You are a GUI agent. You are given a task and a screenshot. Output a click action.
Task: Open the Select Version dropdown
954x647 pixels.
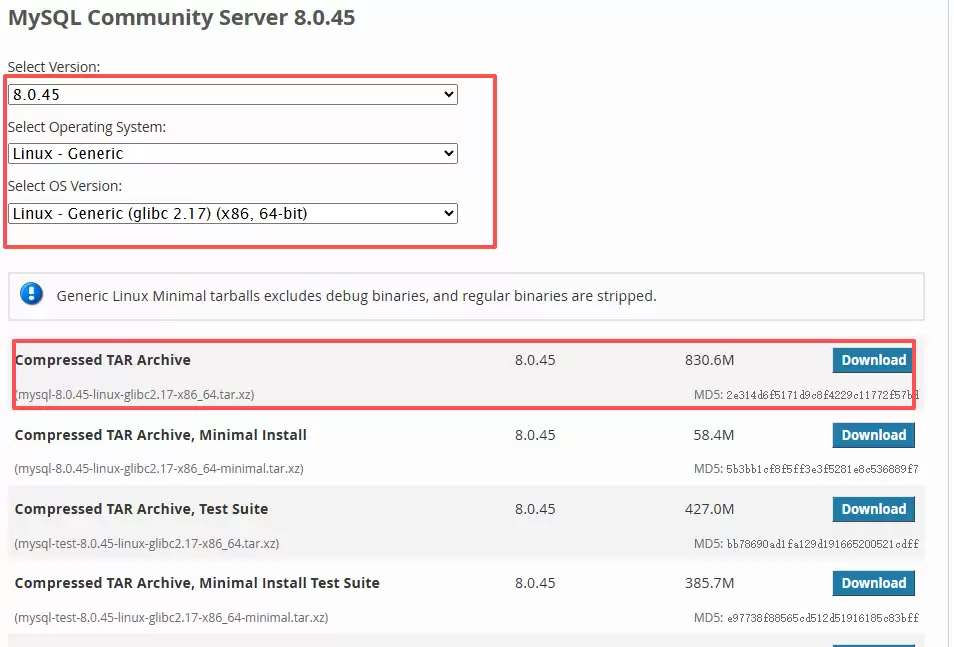tap(232, 95)
